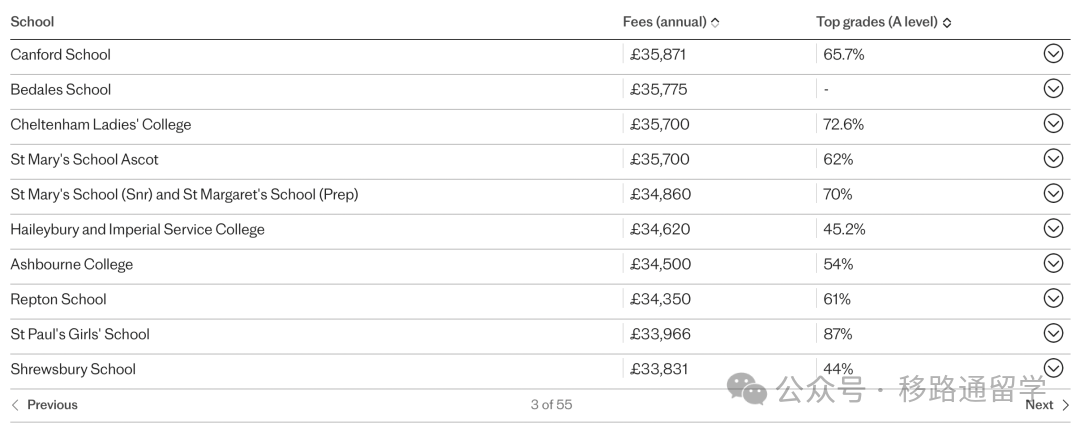
Task: Expand St Paul's Girls' School row
Action: (1053, 333)
